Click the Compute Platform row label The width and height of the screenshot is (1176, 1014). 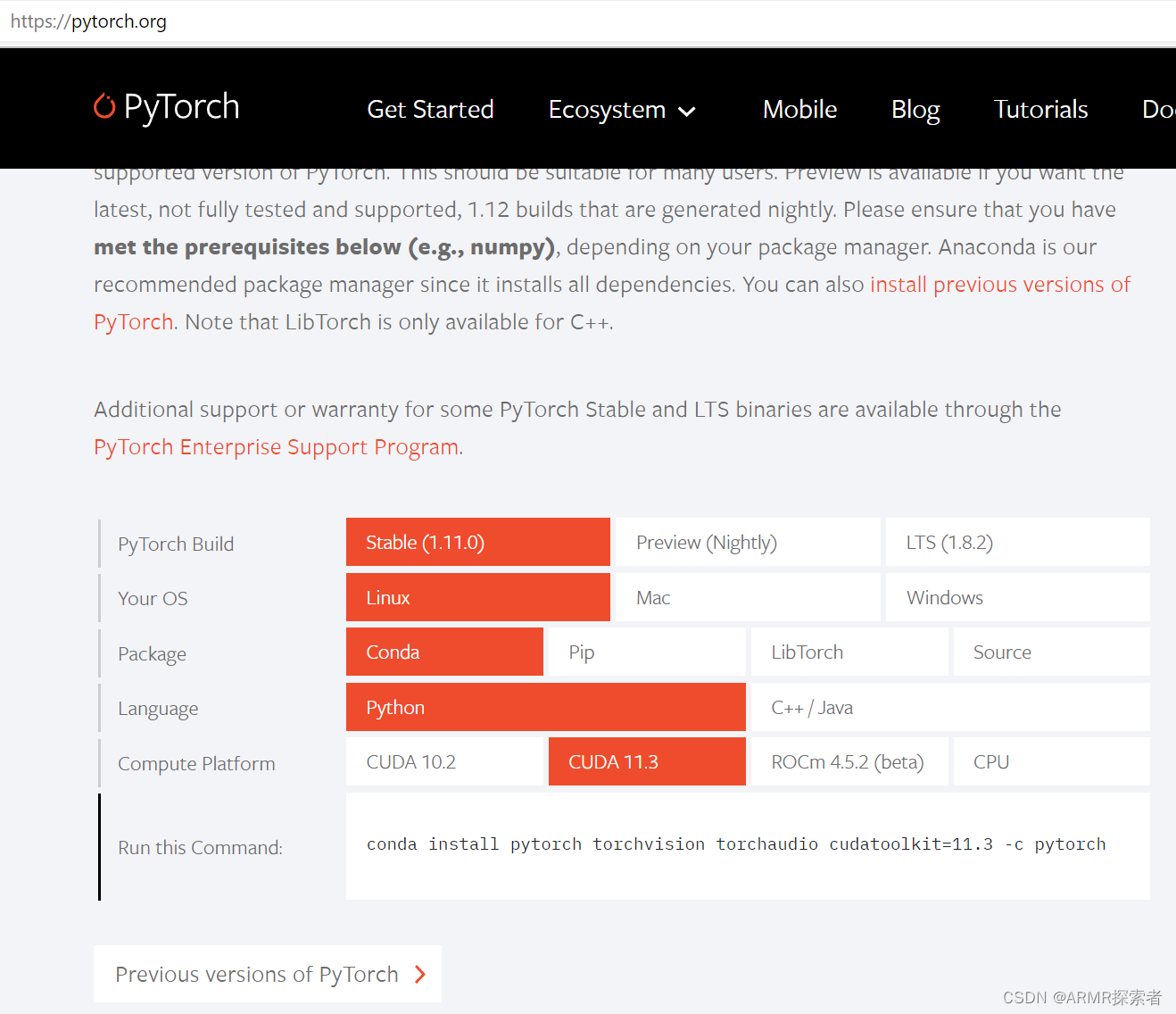coord(196,764)
